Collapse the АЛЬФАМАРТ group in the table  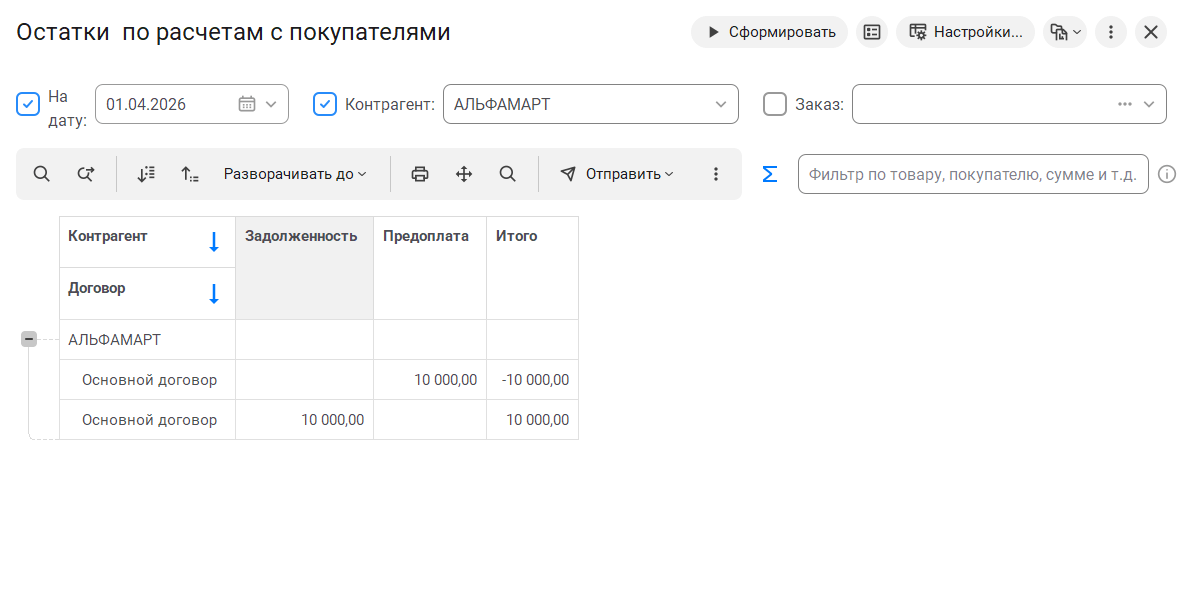point(29,340)
